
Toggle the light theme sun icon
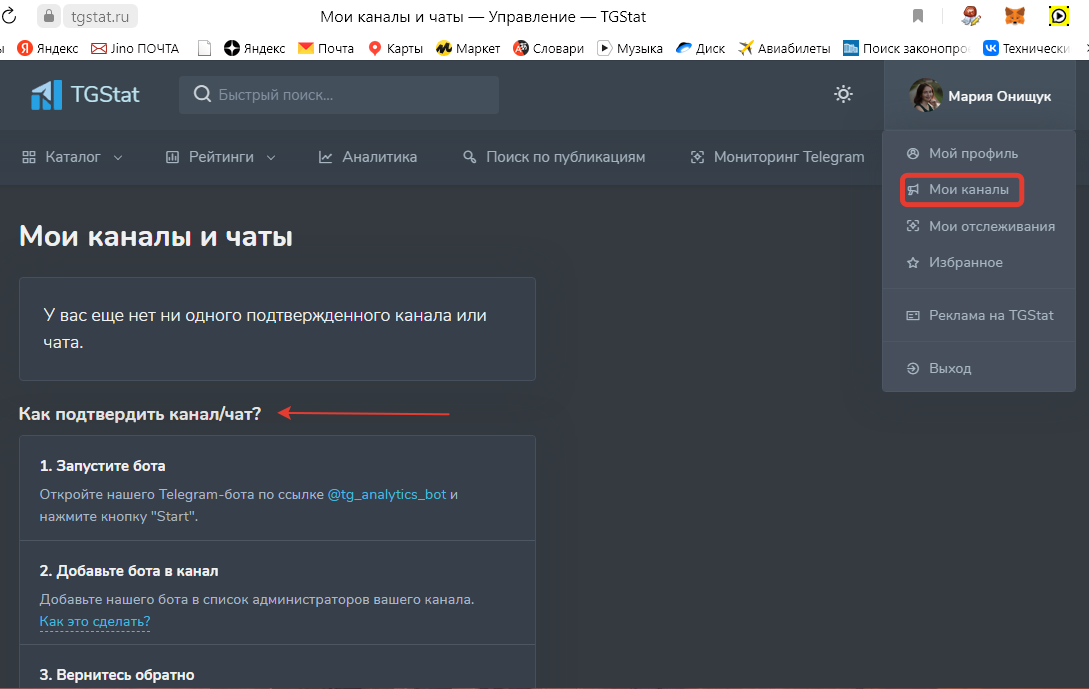coord(843,93)
